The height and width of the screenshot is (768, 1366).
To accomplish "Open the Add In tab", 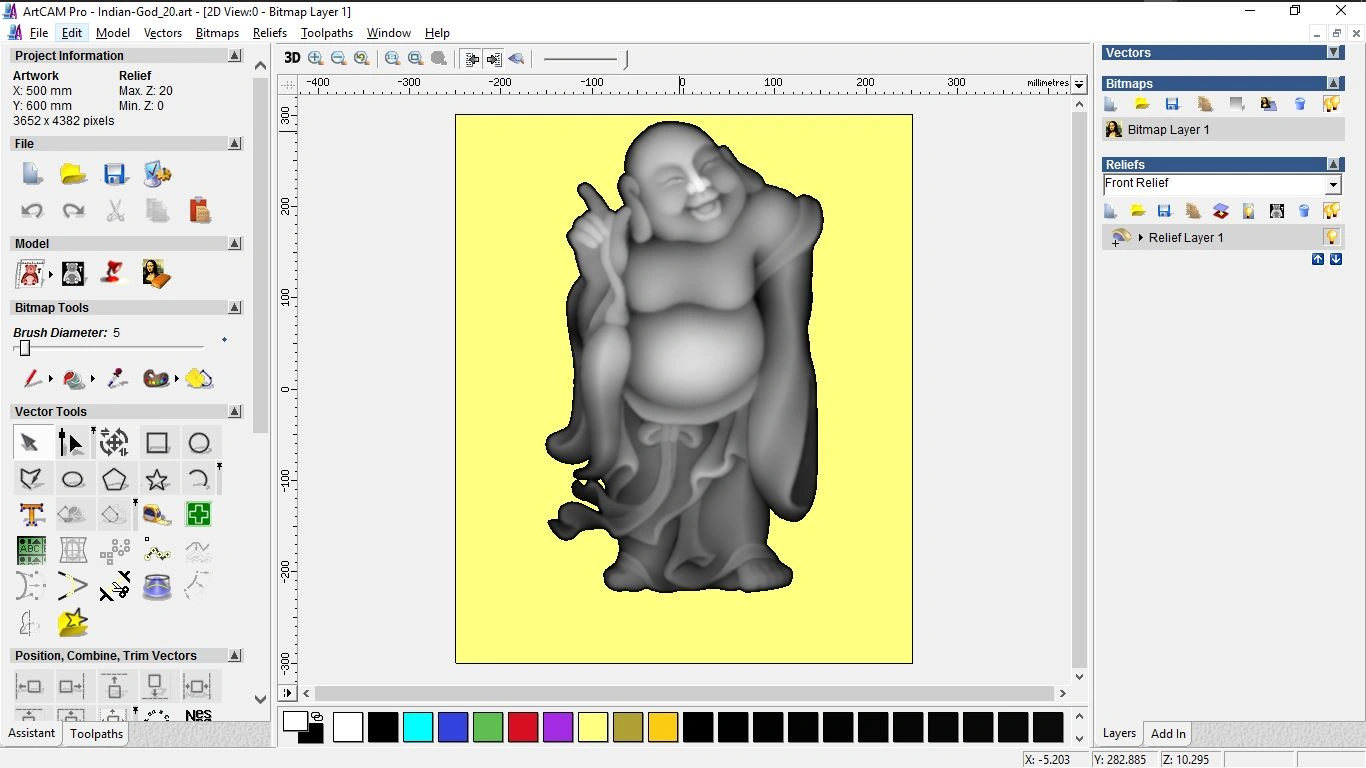I will click(x=1168, y=734).
